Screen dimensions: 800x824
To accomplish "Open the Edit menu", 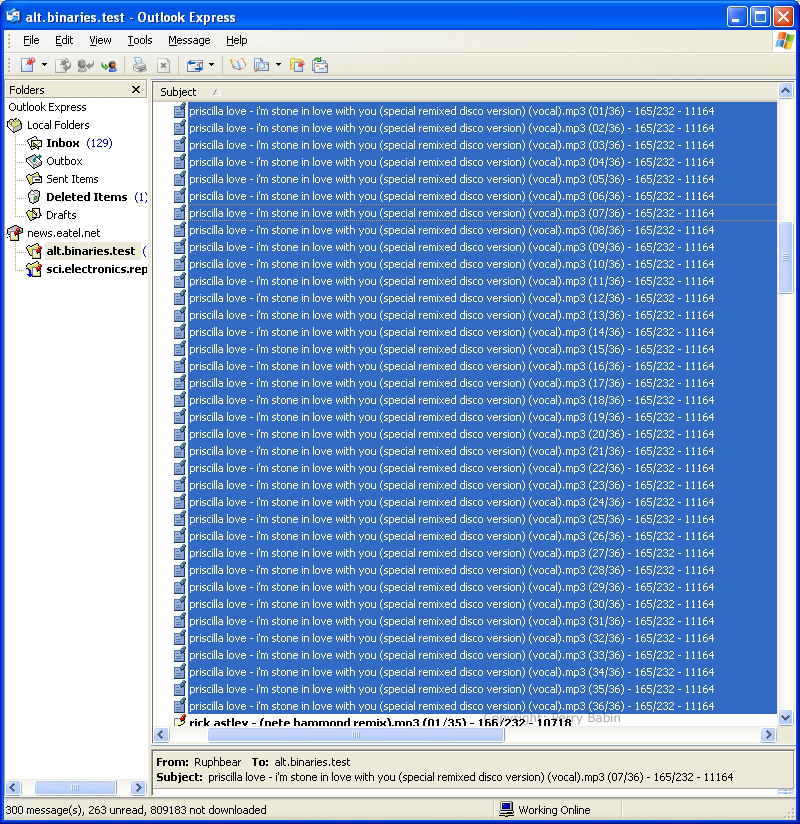I will point(64,40).
